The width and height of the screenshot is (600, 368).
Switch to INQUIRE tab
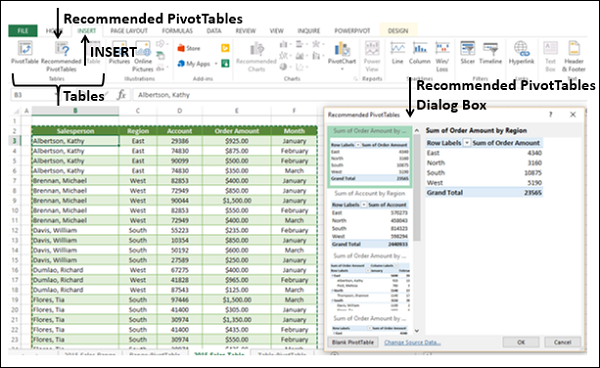click(x=309, y=31)
